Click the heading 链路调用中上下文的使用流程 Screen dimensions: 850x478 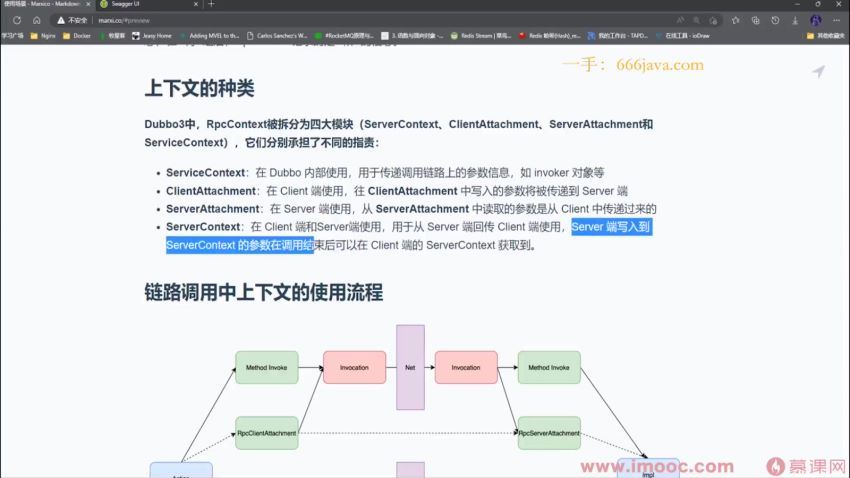(263, 293)
